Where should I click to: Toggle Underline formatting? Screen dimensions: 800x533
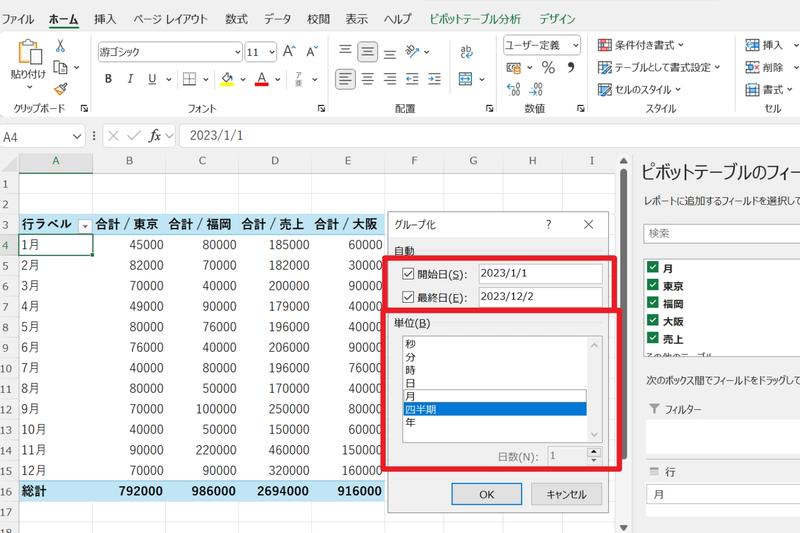(152, 79)
